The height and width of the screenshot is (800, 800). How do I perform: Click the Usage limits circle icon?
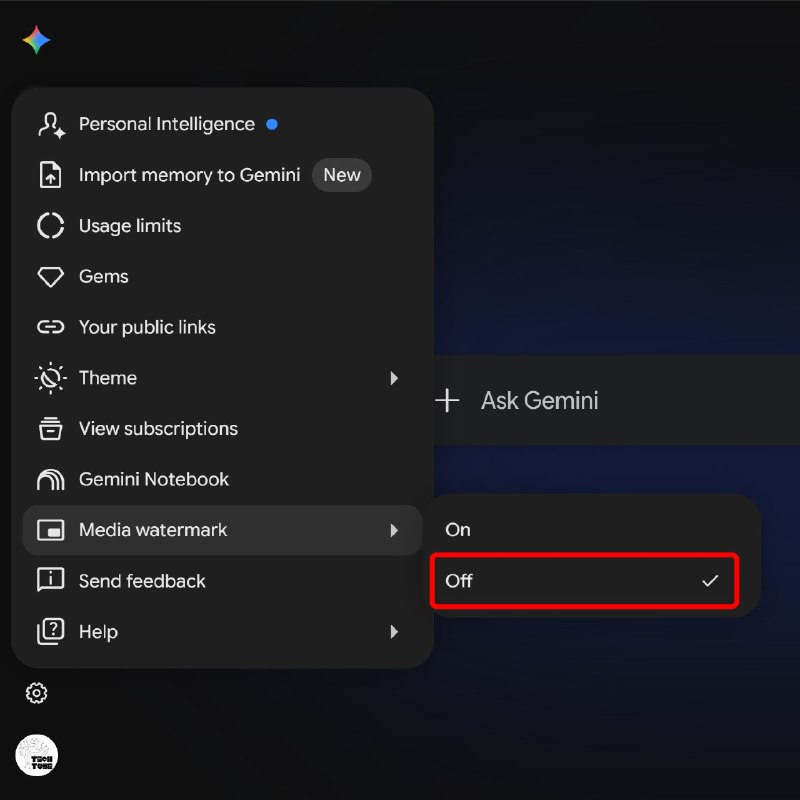[51, 226]
